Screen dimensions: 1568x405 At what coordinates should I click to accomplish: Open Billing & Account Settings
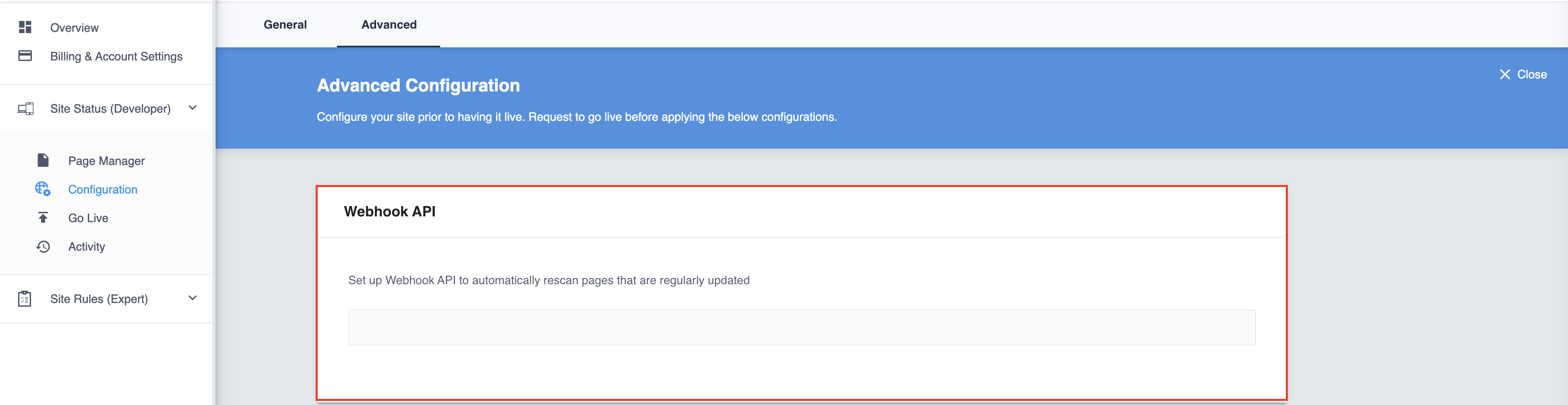[116, 57]
